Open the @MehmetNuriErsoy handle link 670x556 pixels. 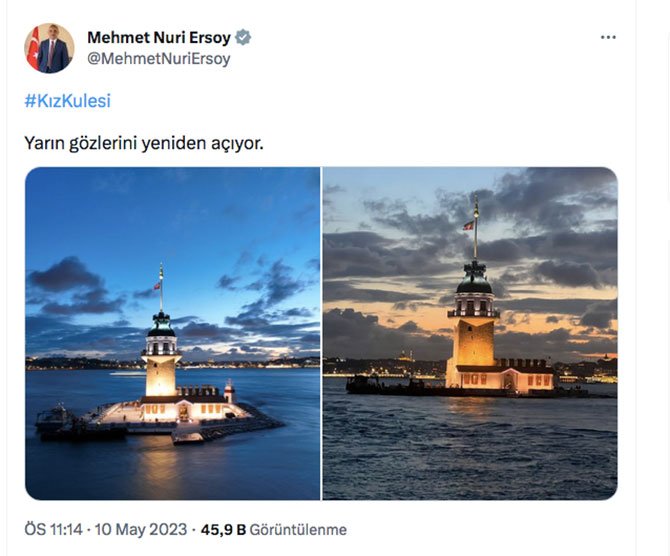tap(158, 59)
